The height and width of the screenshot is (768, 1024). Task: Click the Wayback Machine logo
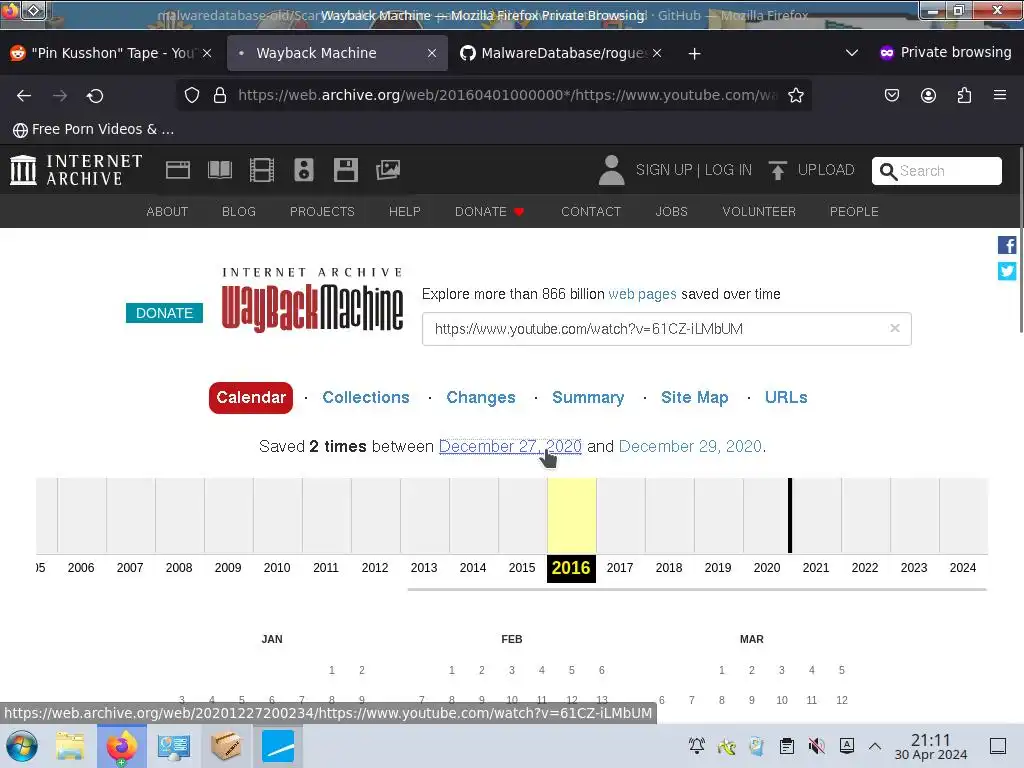pyautogui.click(x=312, y=300)
